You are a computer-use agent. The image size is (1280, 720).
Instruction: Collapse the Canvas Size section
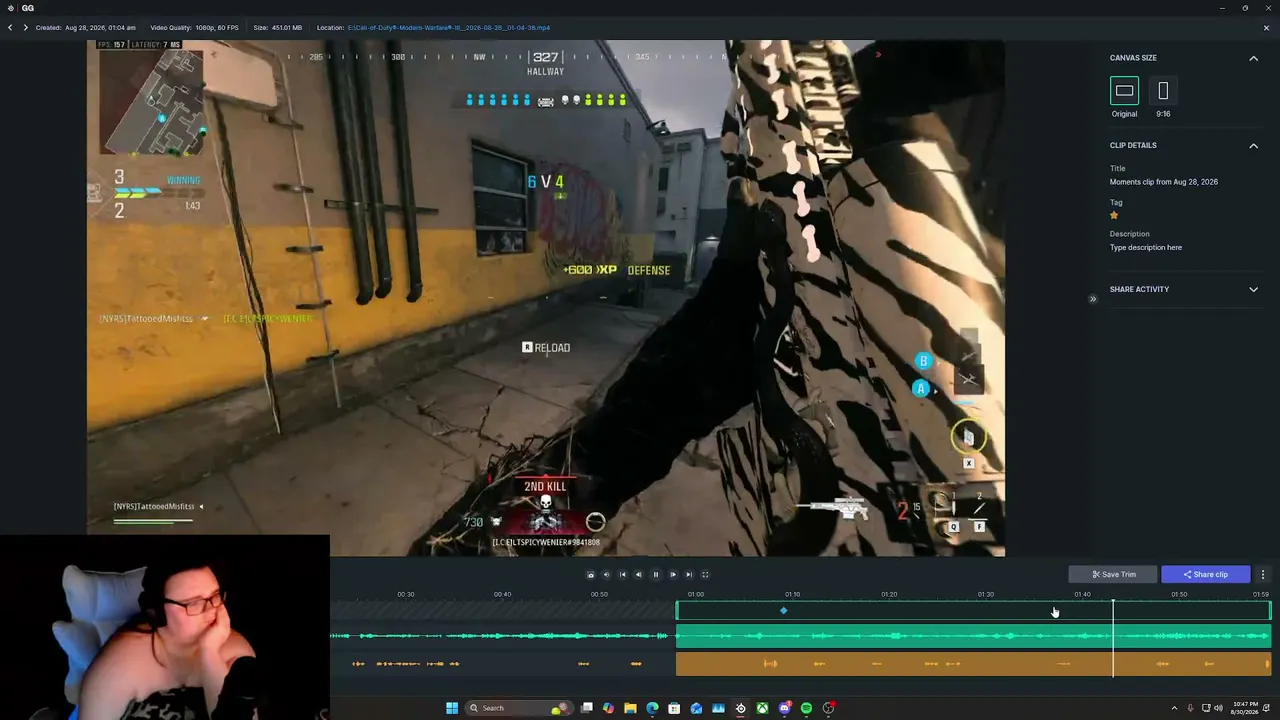click(1253, 58)
